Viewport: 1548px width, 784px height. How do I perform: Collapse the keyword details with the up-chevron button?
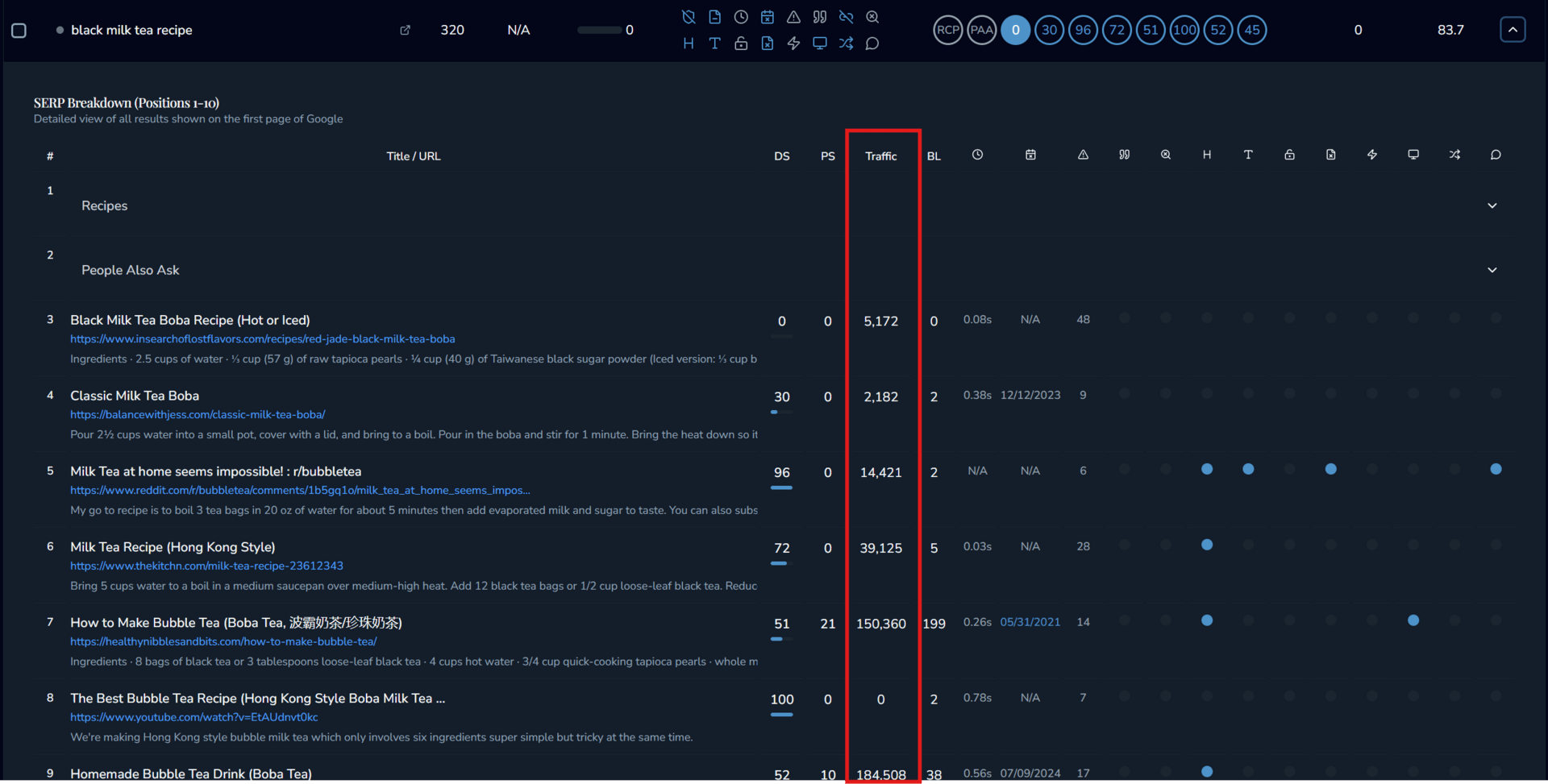tap(1513, 30)
